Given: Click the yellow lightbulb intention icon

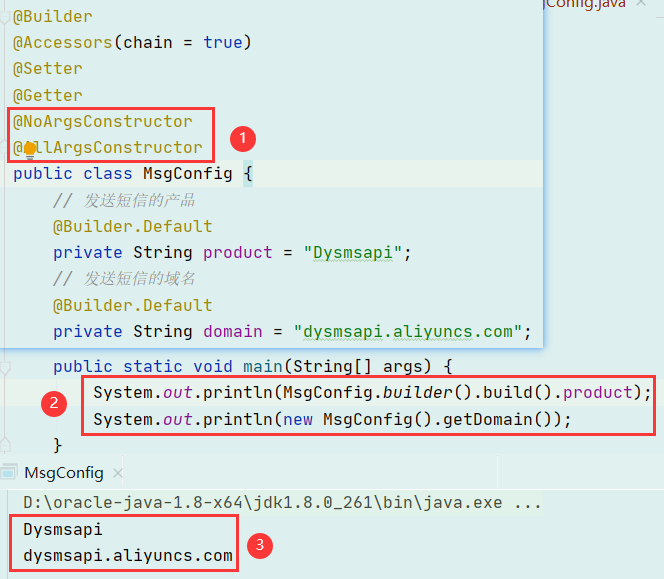Looking at the screenshot, I should pos(30,150).
